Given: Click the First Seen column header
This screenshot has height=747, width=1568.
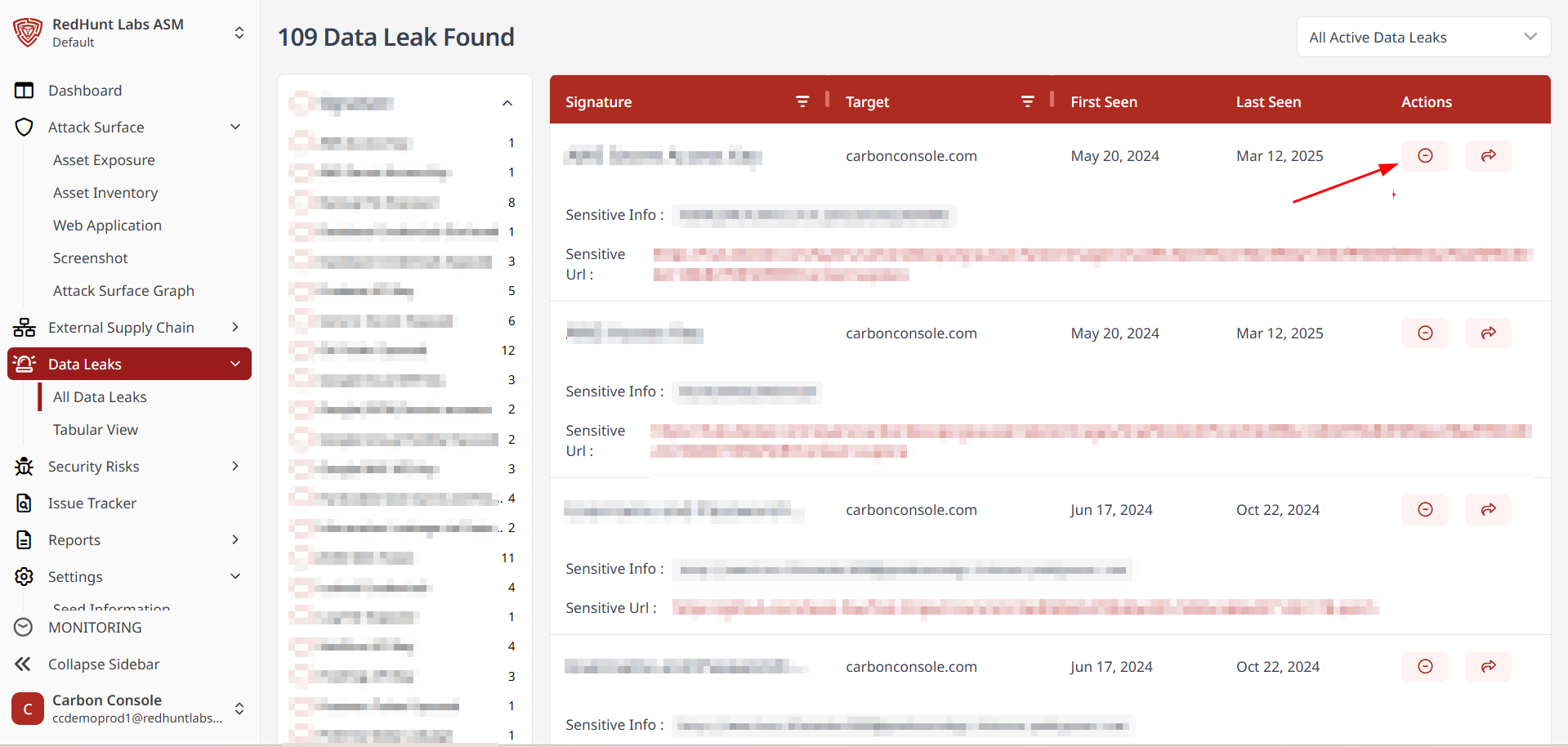Looking at the screenshot, I should (1104, 102).
